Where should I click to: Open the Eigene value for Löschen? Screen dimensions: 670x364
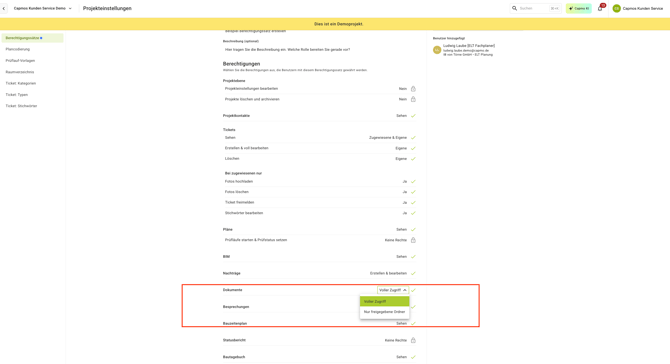coord(401,159)
